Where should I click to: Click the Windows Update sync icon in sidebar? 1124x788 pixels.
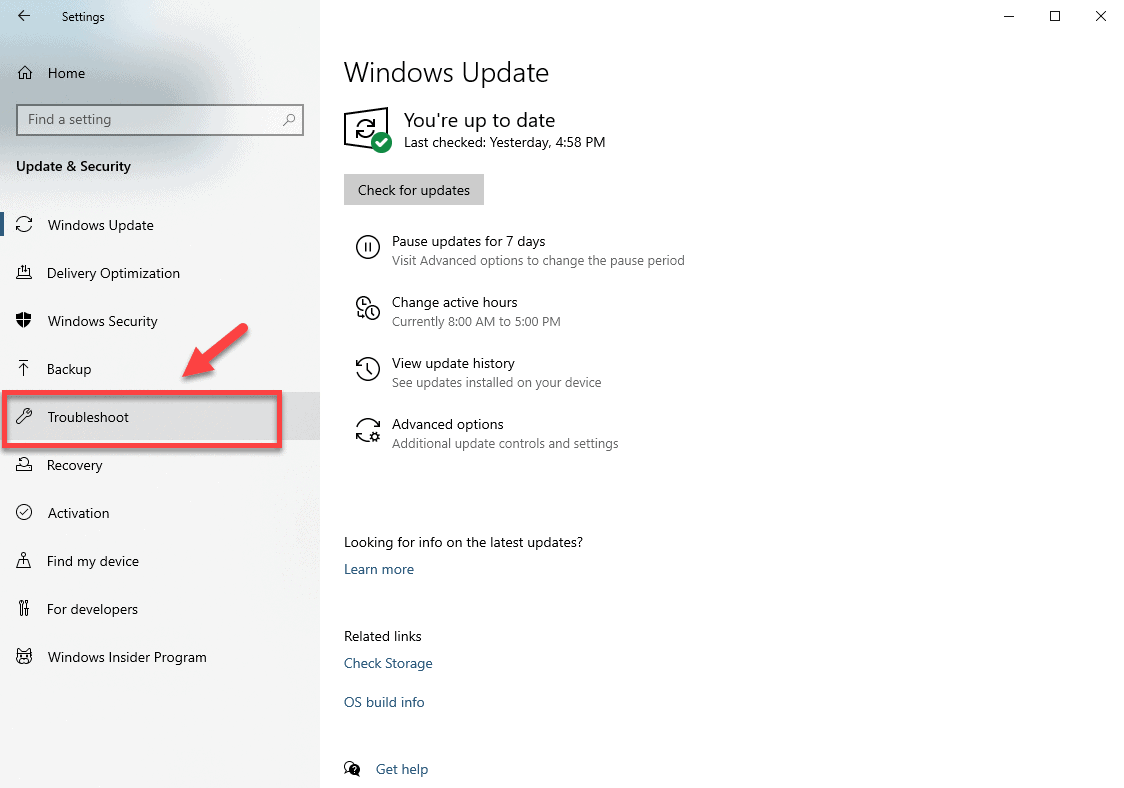pyautogui.click(x=24, y=224)
